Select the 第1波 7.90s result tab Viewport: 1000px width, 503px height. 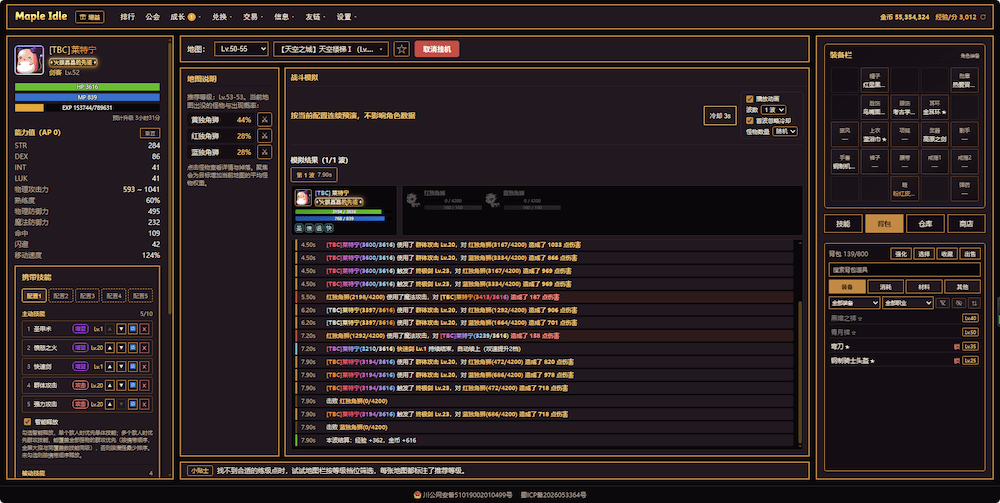click(x=314, y=175)
